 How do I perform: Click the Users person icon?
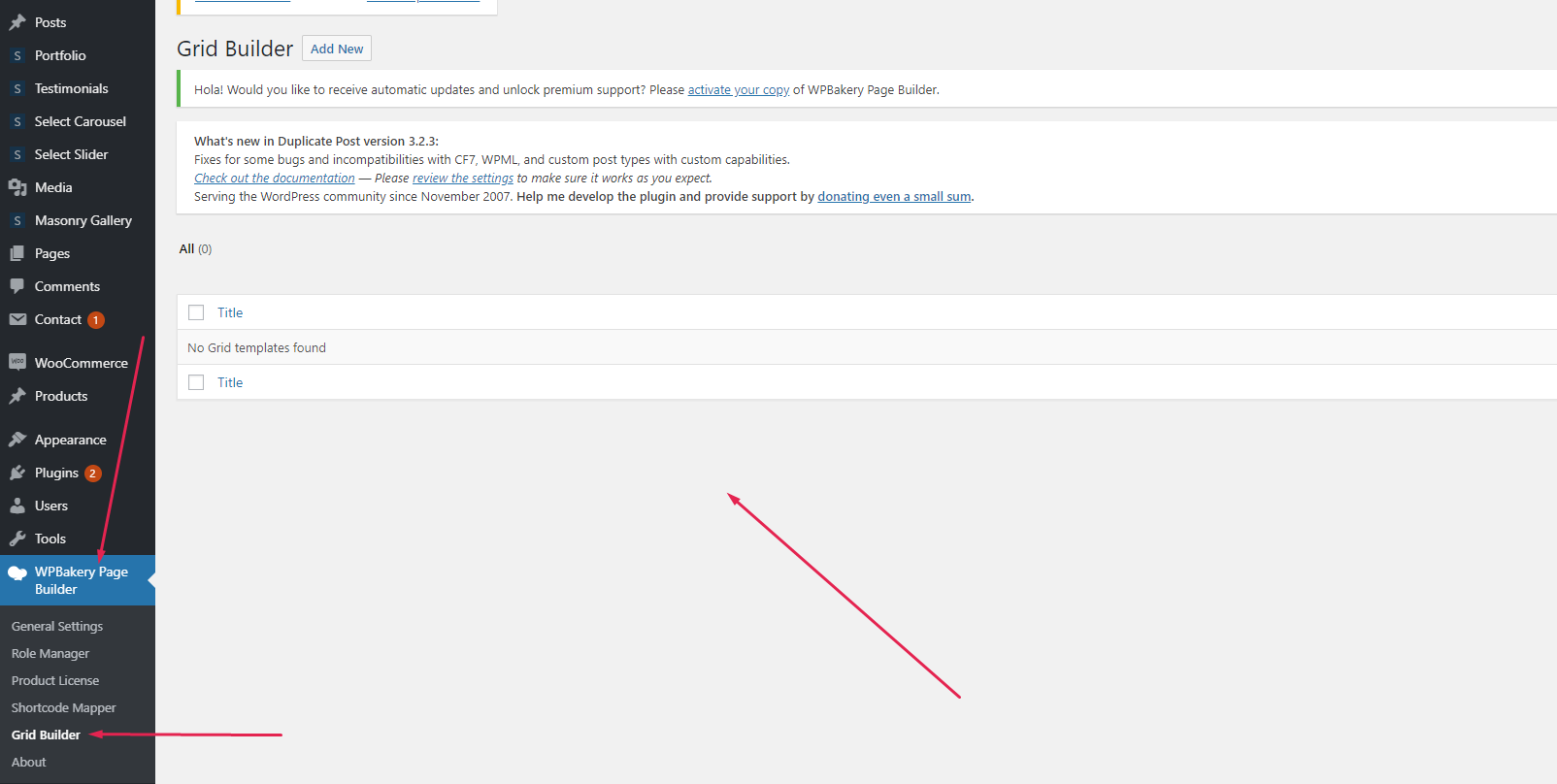click(17, 506)
